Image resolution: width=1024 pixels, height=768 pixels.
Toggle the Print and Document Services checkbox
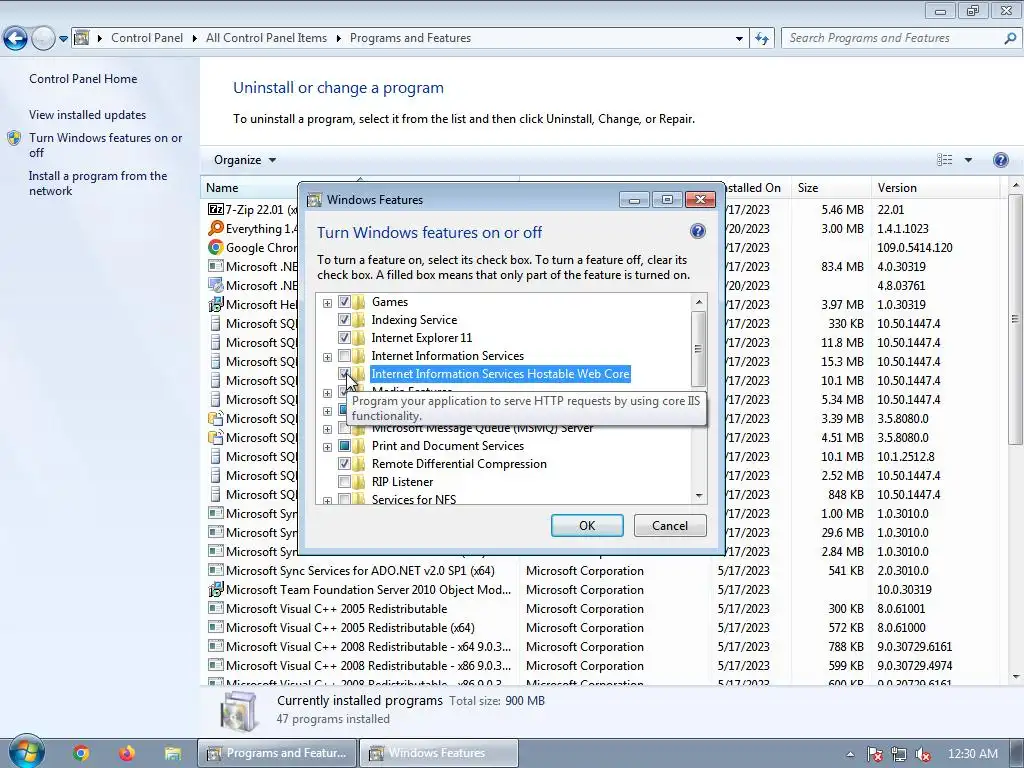(x=344, y=446)
